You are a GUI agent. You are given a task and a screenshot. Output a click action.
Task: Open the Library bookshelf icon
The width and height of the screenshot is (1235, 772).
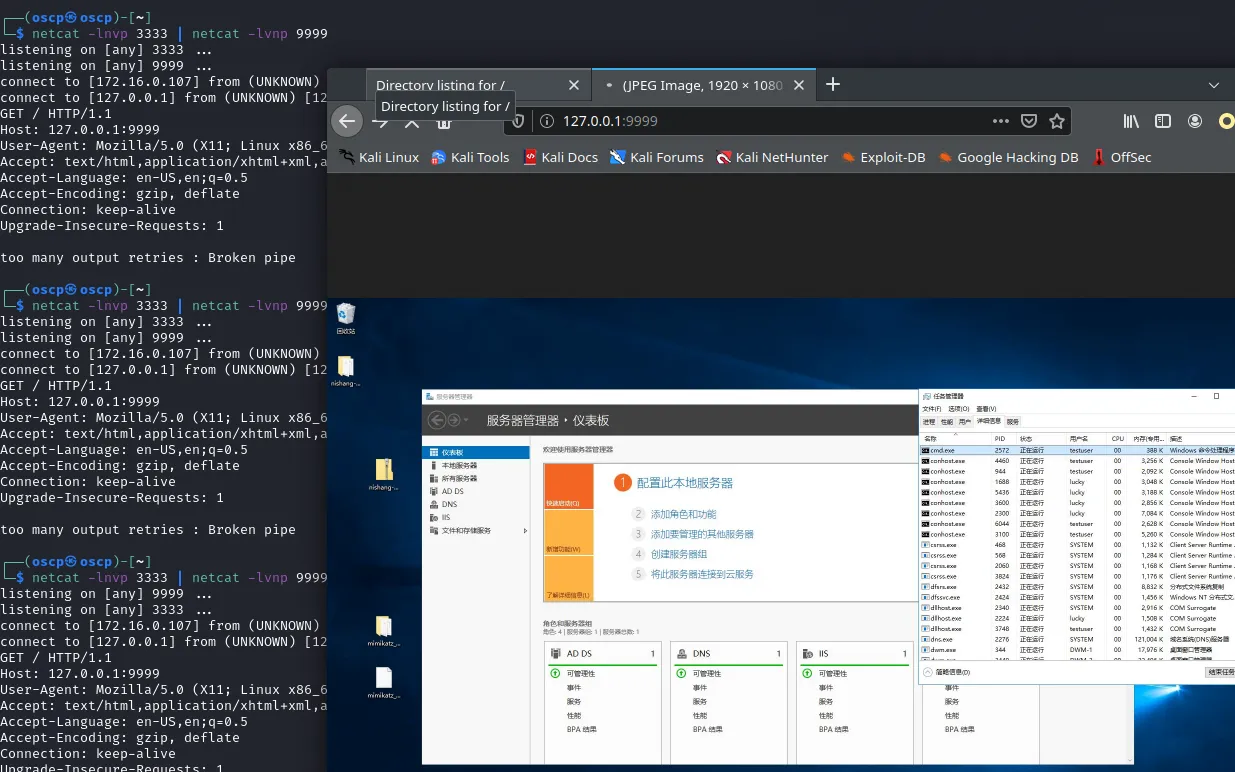pyautogui.click(x=1131, y=121)
